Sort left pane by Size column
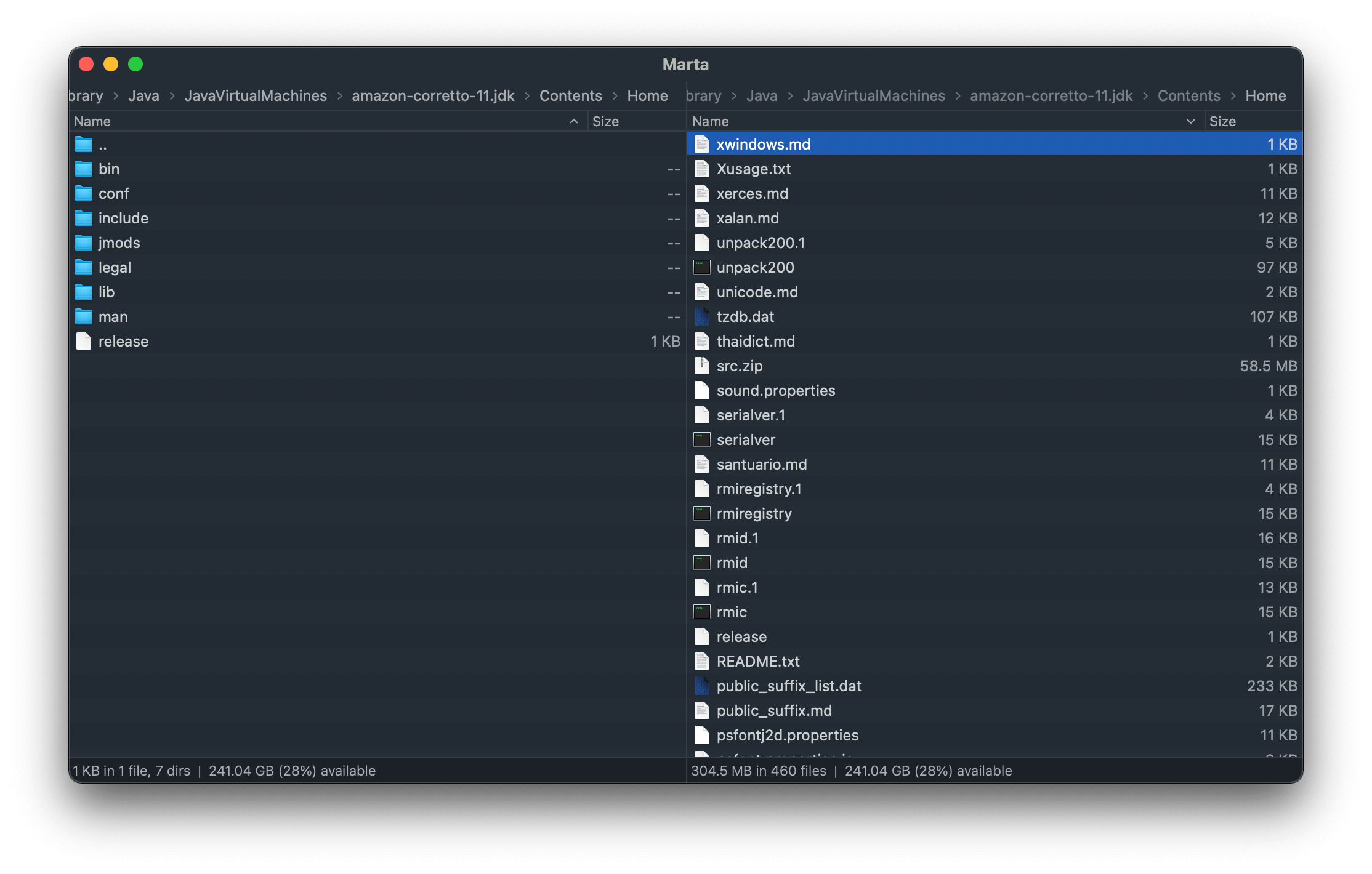The width and height of the screenshot is (1372, 874). click(605, 121)
